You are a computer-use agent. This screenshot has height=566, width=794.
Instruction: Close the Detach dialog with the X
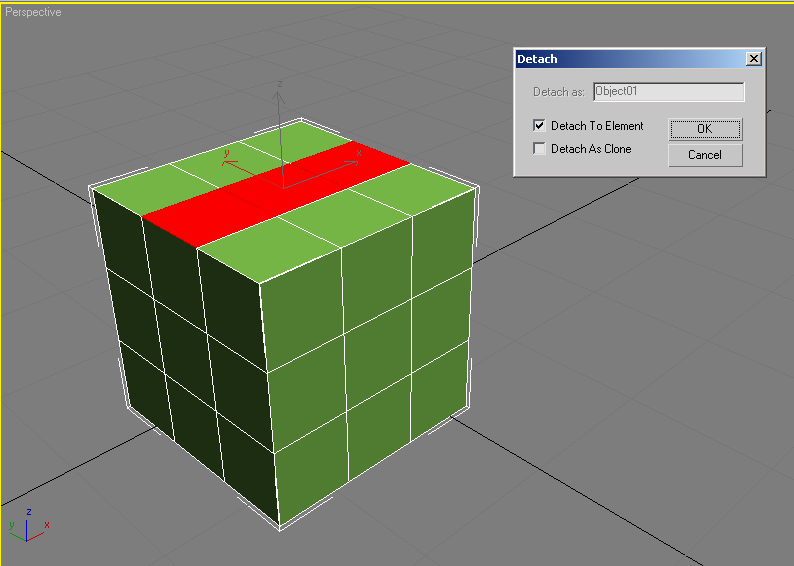click(x=753, y=59)
